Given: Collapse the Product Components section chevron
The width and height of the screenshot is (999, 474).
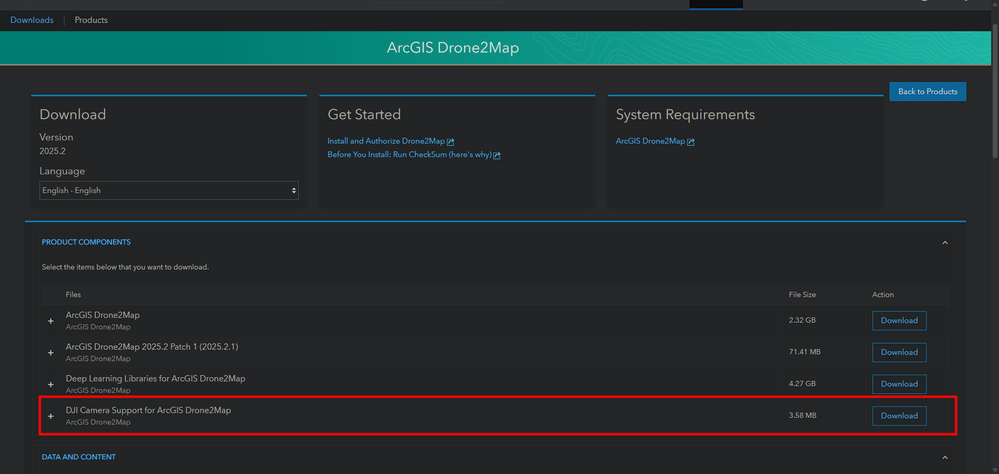Looking at the screenshot, I should (x=945, y=243).
